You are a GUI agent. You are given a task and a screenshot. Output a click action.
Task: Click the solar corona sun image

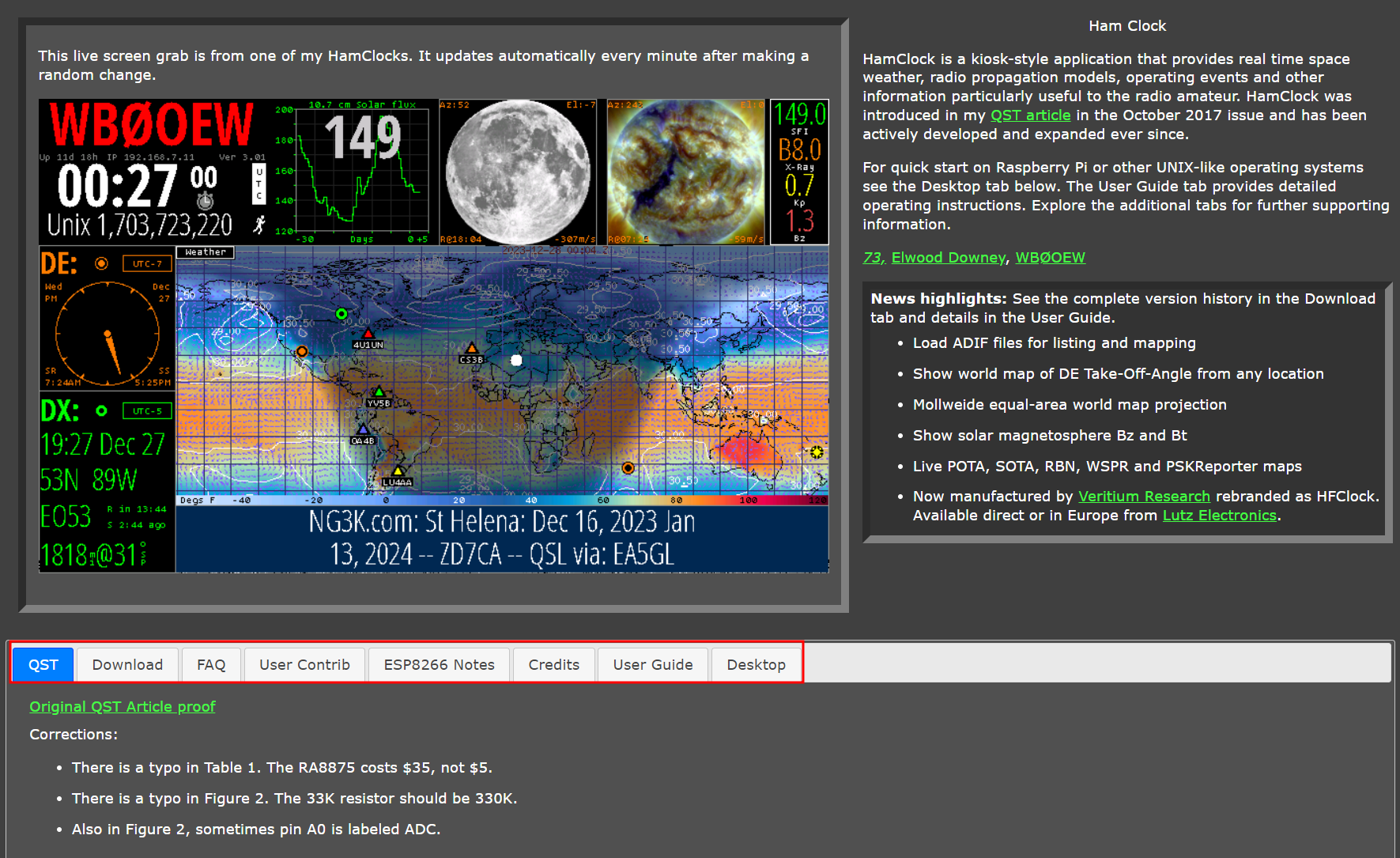(685, 172)
